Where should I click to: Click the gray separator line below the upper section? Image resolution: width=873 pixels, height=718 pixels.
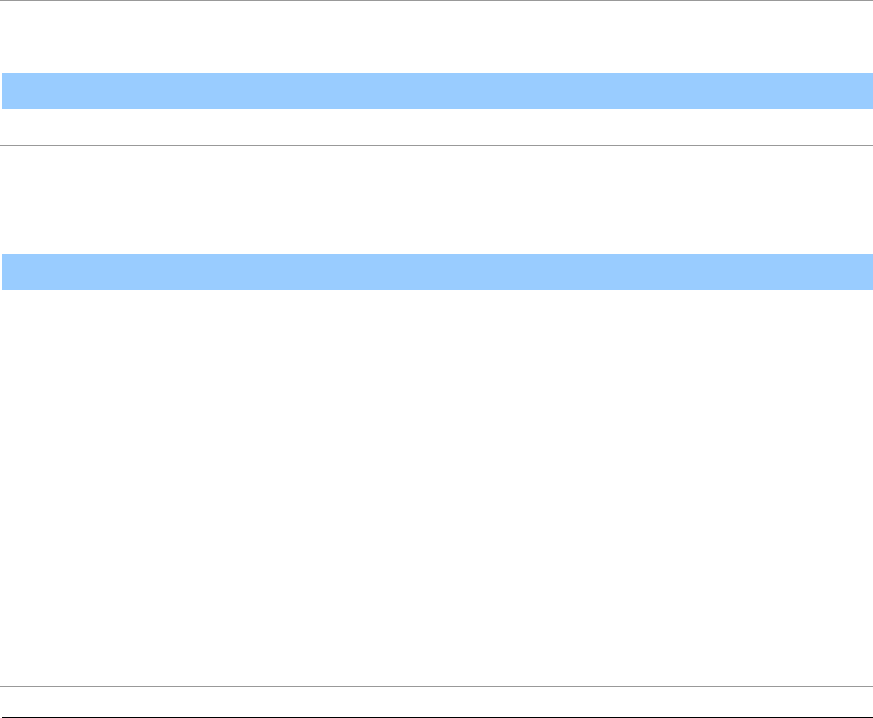tap(436, 146)
